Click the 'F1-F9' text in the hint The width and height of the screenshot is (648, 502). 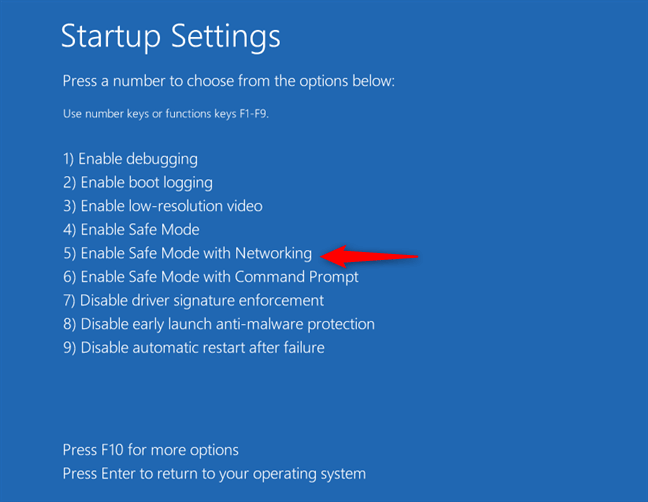coord(250,114)
